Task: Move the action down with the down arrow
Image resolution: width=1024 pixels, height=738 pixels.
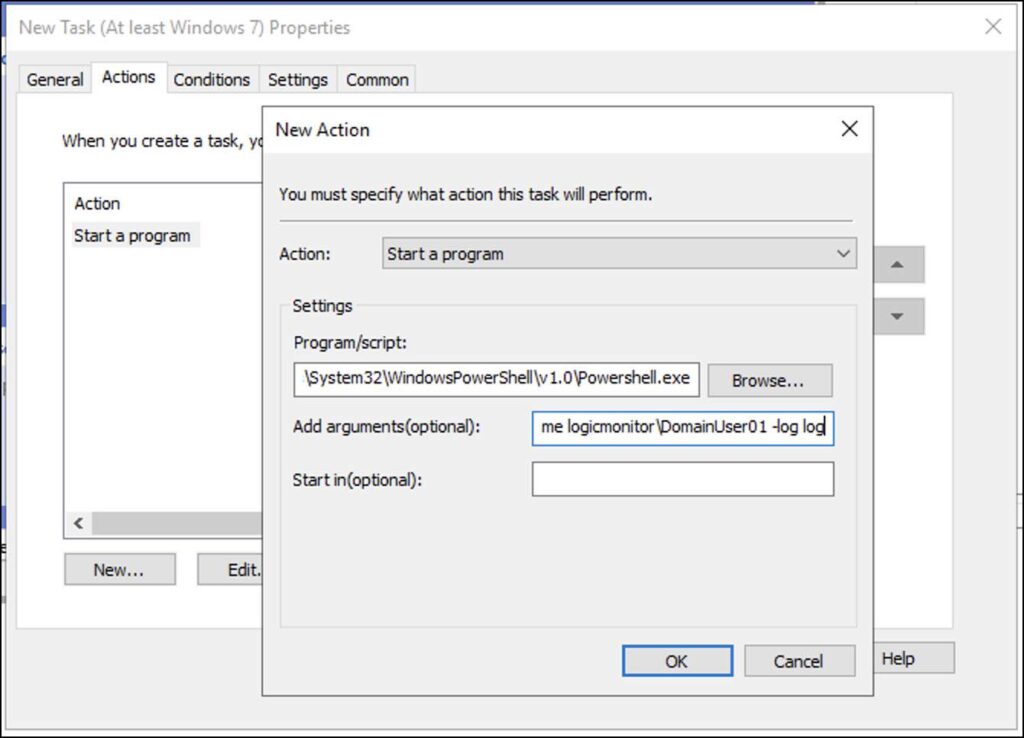Action: (897, 317)
